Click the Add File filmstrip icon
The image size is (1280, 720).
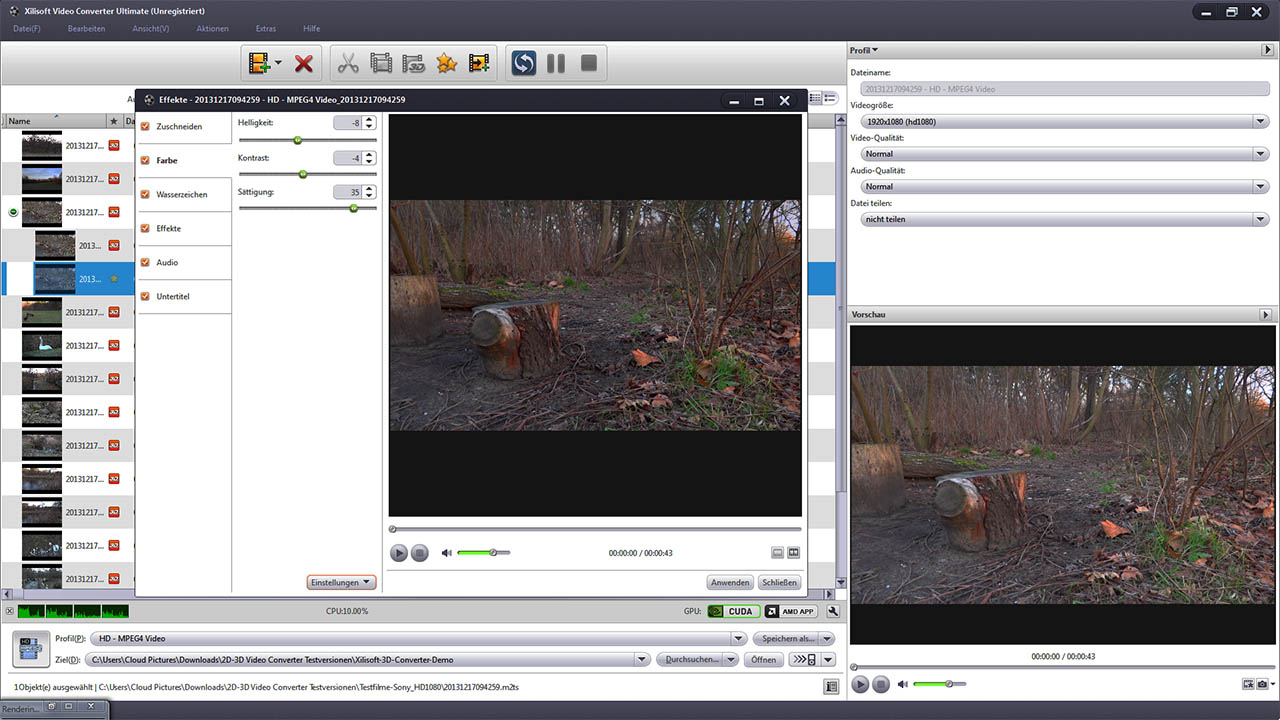pyautogui.click(x=260, y=63)
